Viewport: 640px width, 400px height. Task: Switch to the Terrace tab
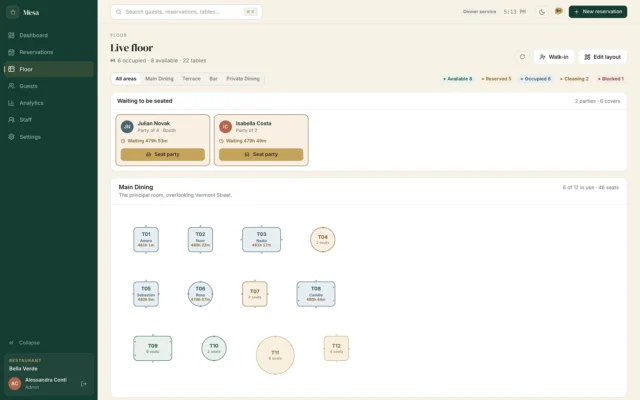(191, 79)
